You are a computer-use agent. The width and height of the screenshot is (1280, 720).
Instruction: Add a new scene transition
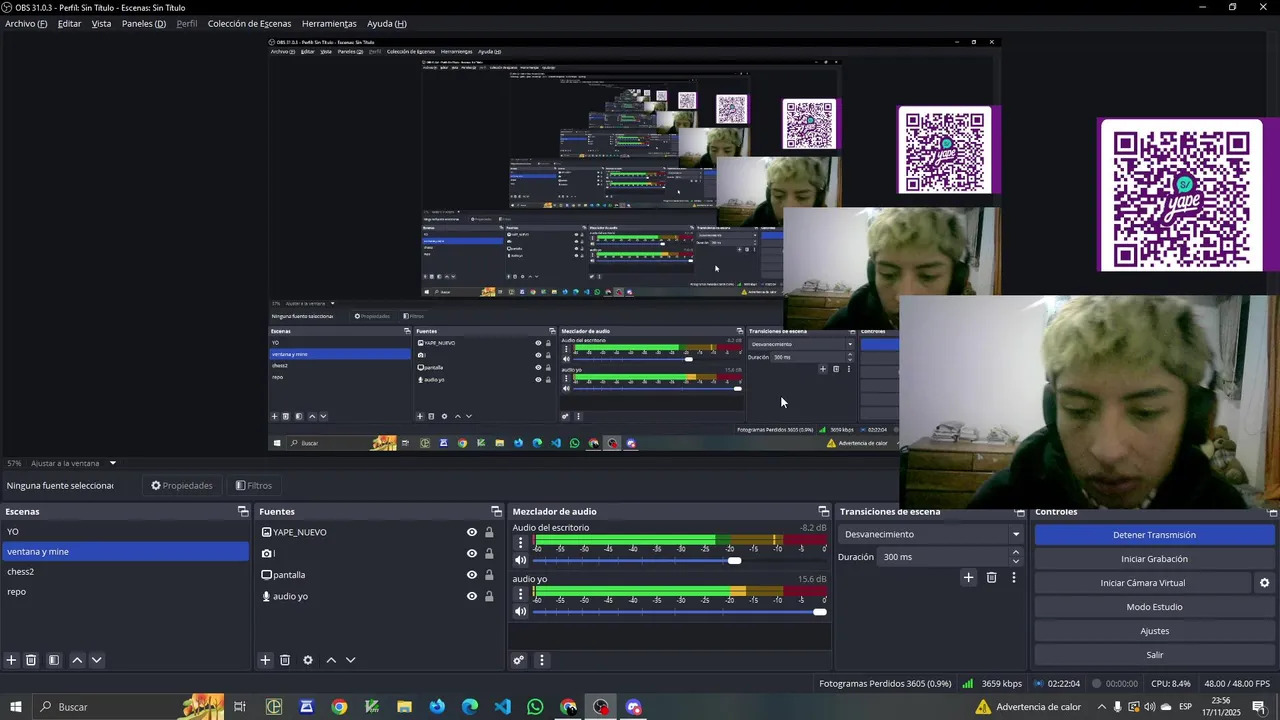click(x=968, y=577)
